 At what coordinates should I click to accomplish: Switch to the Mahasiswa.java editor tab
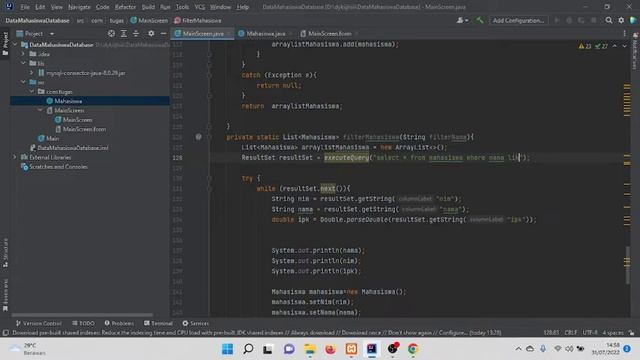[266, 33]
